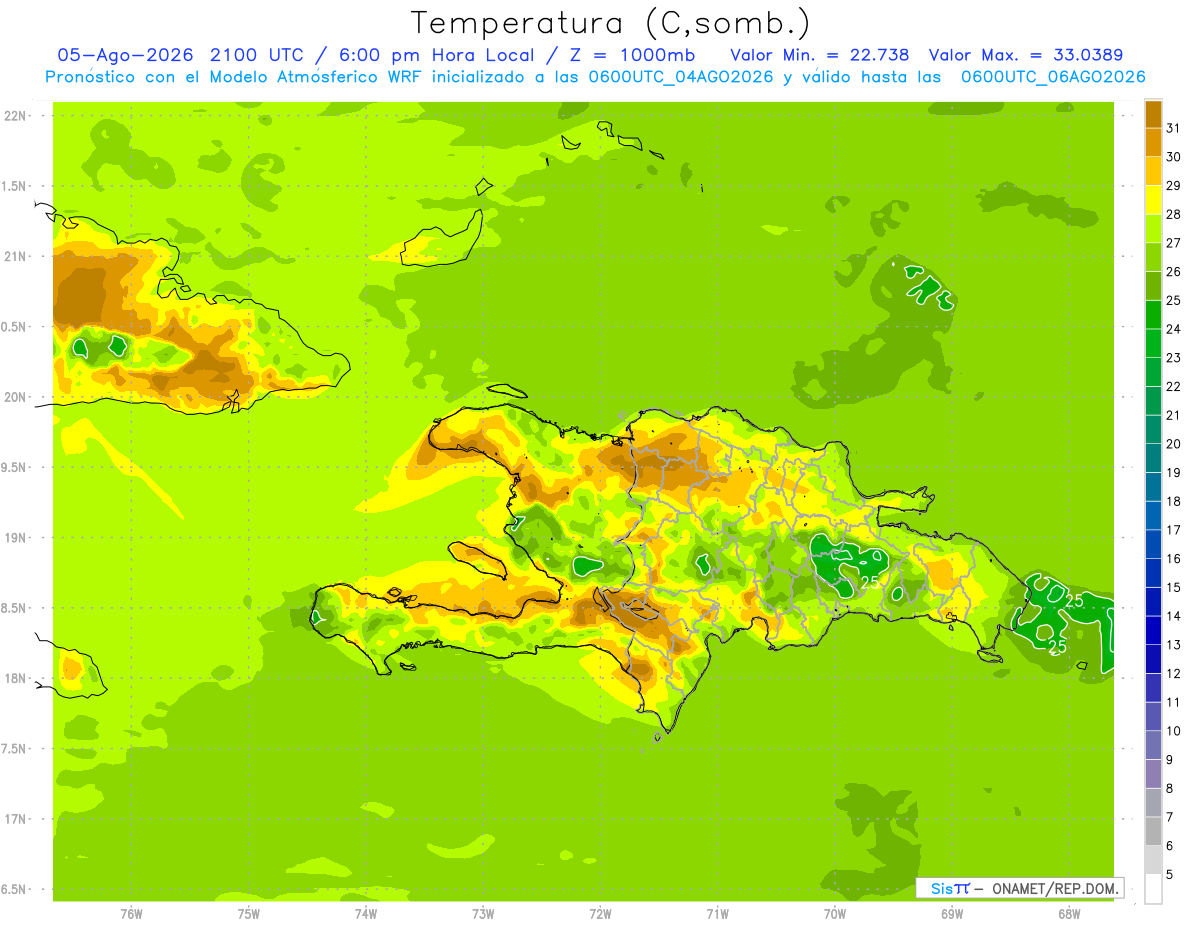Click the '70W' longitude axis label
Image resolution: width=1200 pixels, height=927 pixels.
click(x=834, y=914)
